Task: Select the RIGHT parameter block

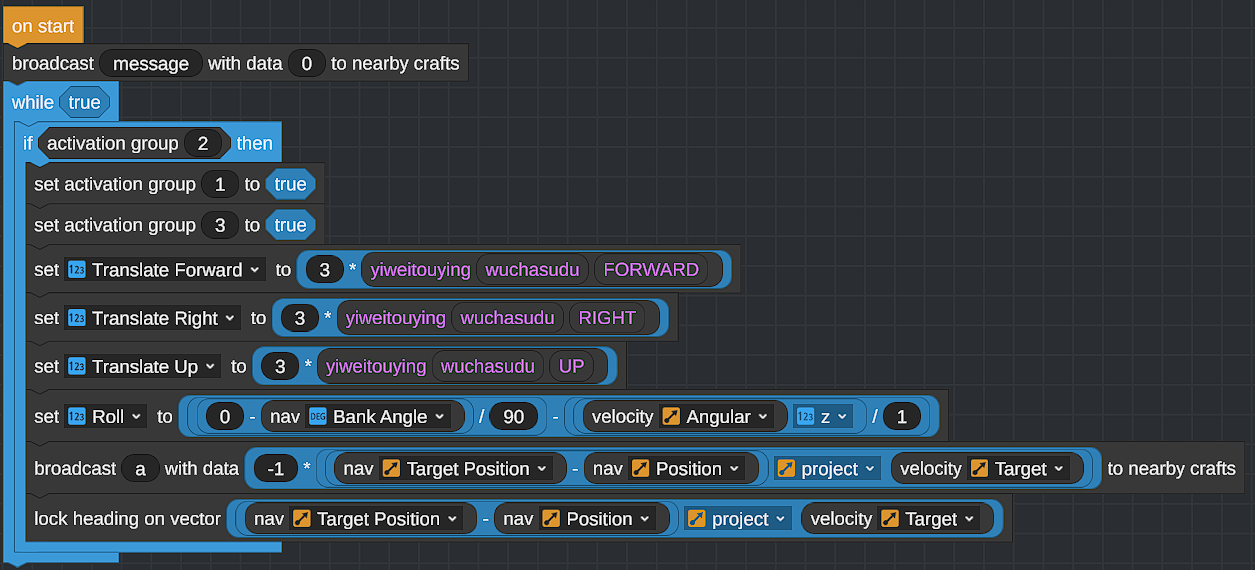Action: [x=607, y=318]
